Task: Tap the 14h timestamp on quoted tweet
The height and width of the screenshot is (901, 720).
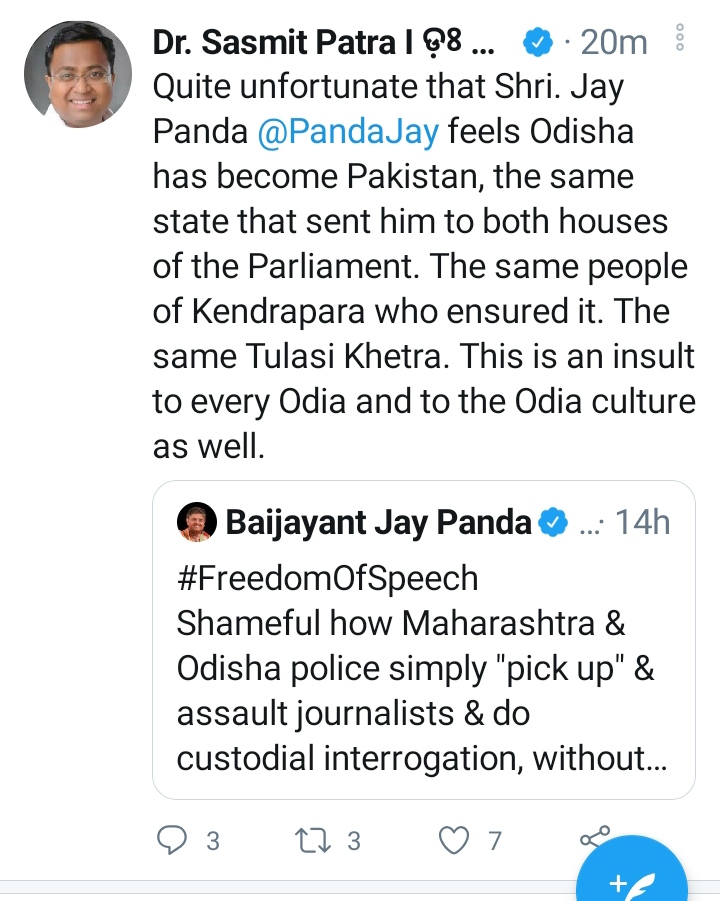Action: [x=642, y=522]
